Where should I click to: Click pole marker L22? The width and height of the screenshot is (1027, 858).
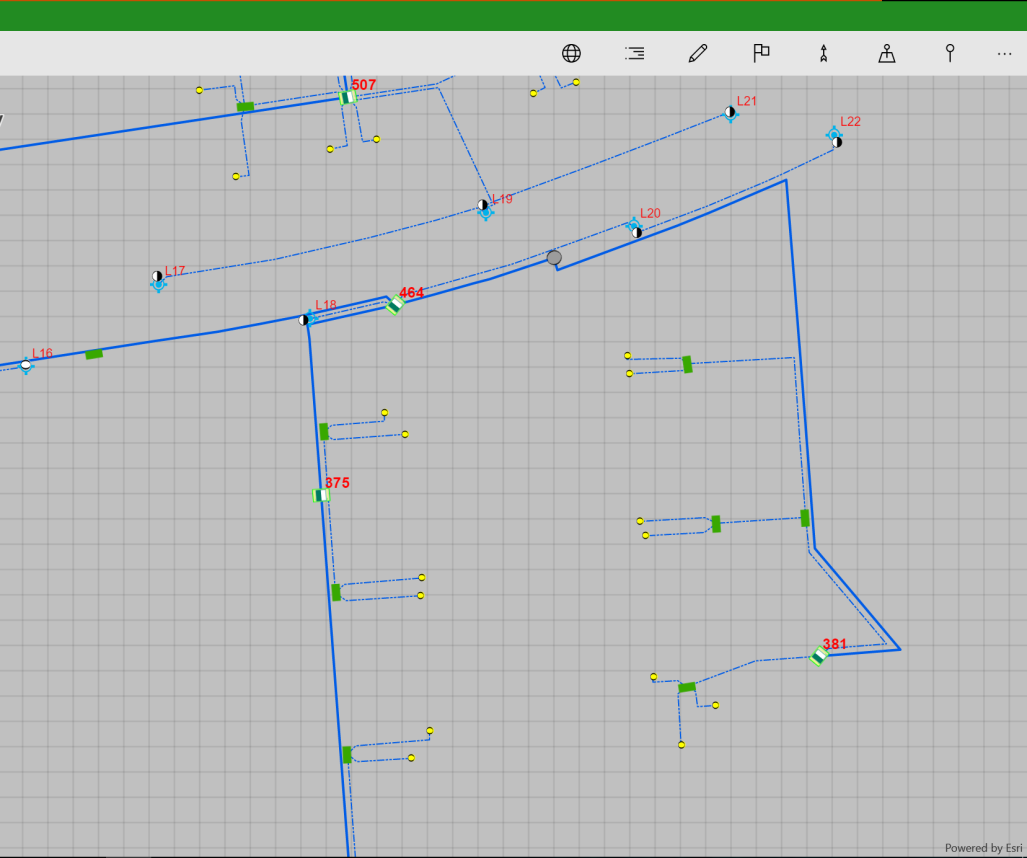(x=835, y=138)
